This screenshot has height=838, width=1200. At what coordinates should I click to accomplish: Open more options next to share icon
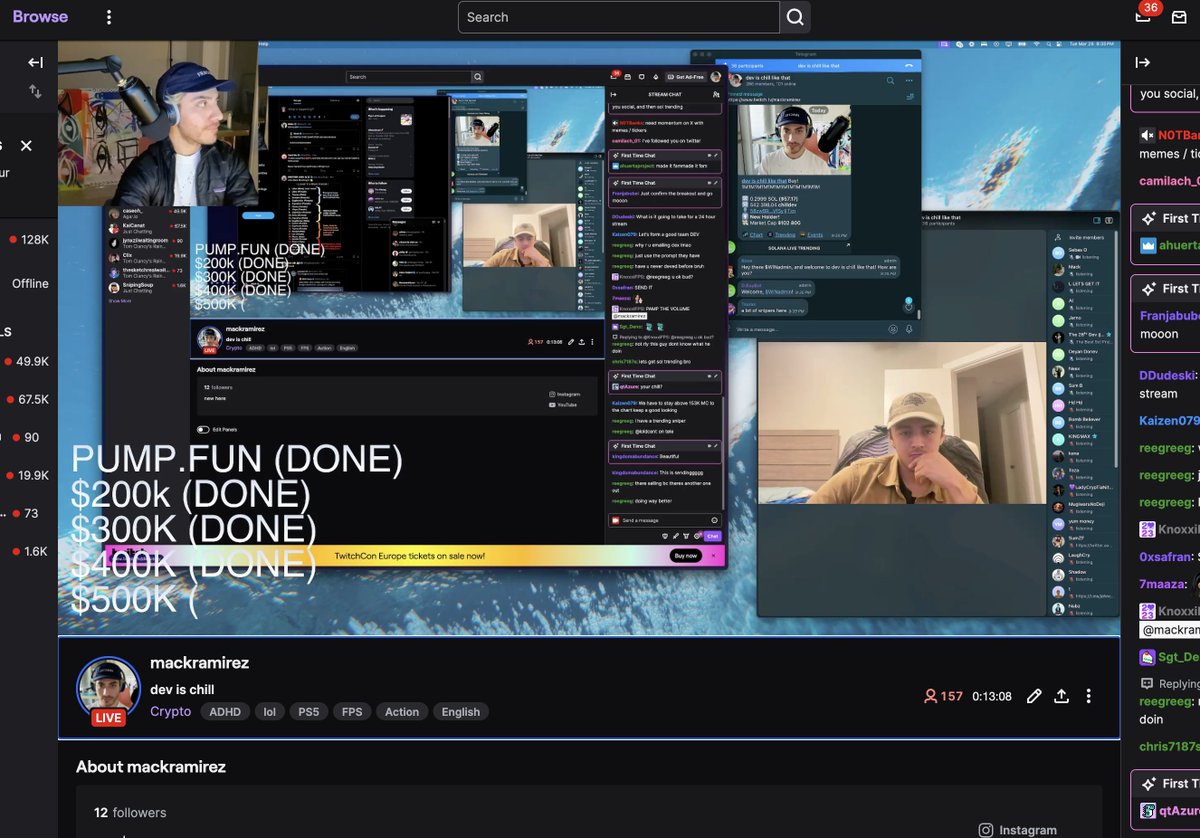1089,696
